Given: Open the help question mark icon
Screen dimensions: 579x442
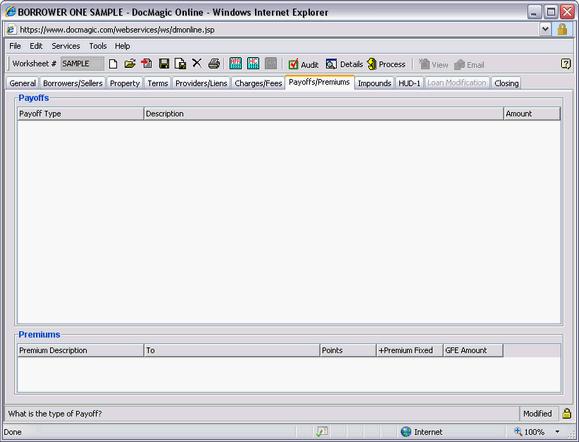Looking at the screenshot, I should (x=566, y=64).
